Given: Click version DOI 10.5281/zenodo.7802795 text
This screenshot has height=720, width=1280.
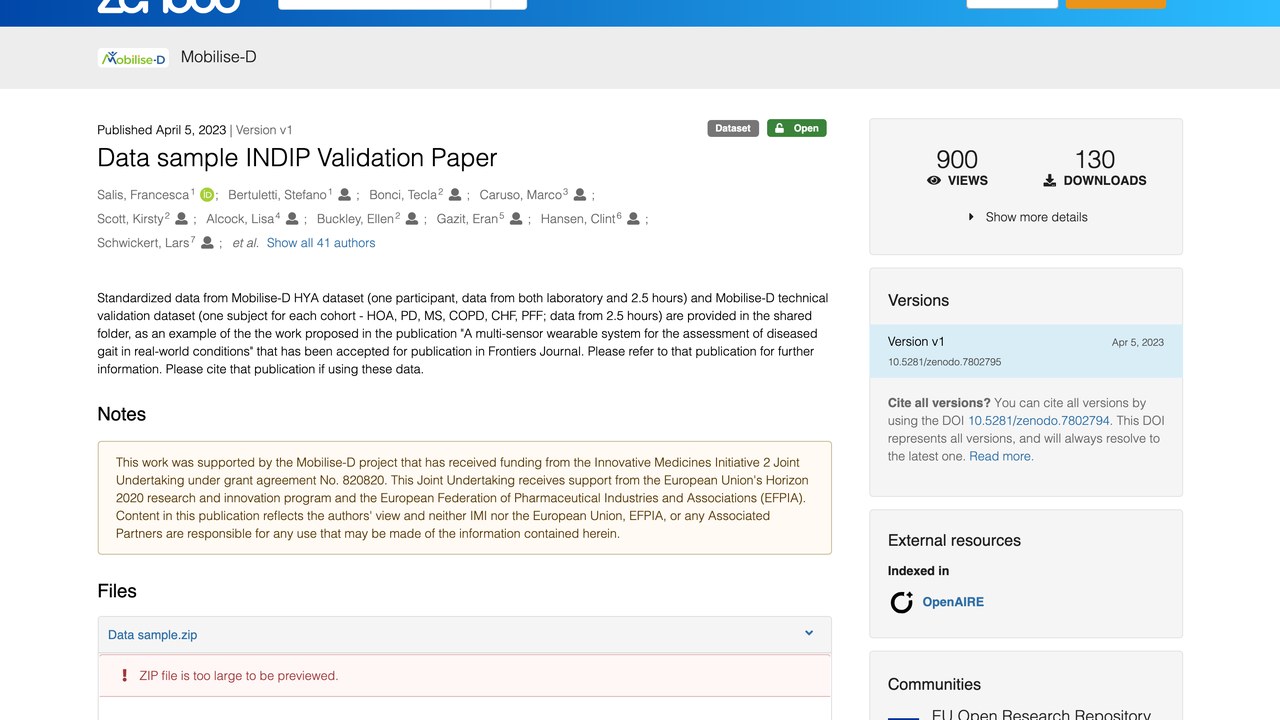Looking at the screenshot, I should point(944,362).
